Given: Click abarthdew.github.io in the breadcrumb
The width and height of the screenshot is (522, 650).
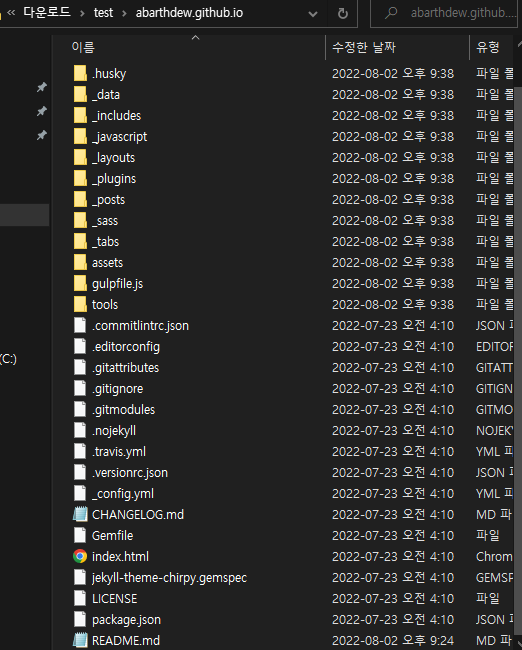Looking at the screenshot, I should click(x=189, y=13).
